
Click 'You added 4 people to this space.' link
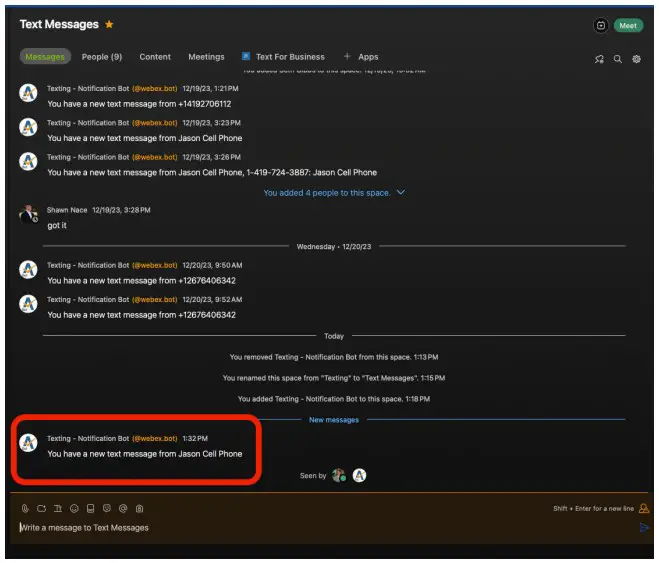click(x=327, y=193)
